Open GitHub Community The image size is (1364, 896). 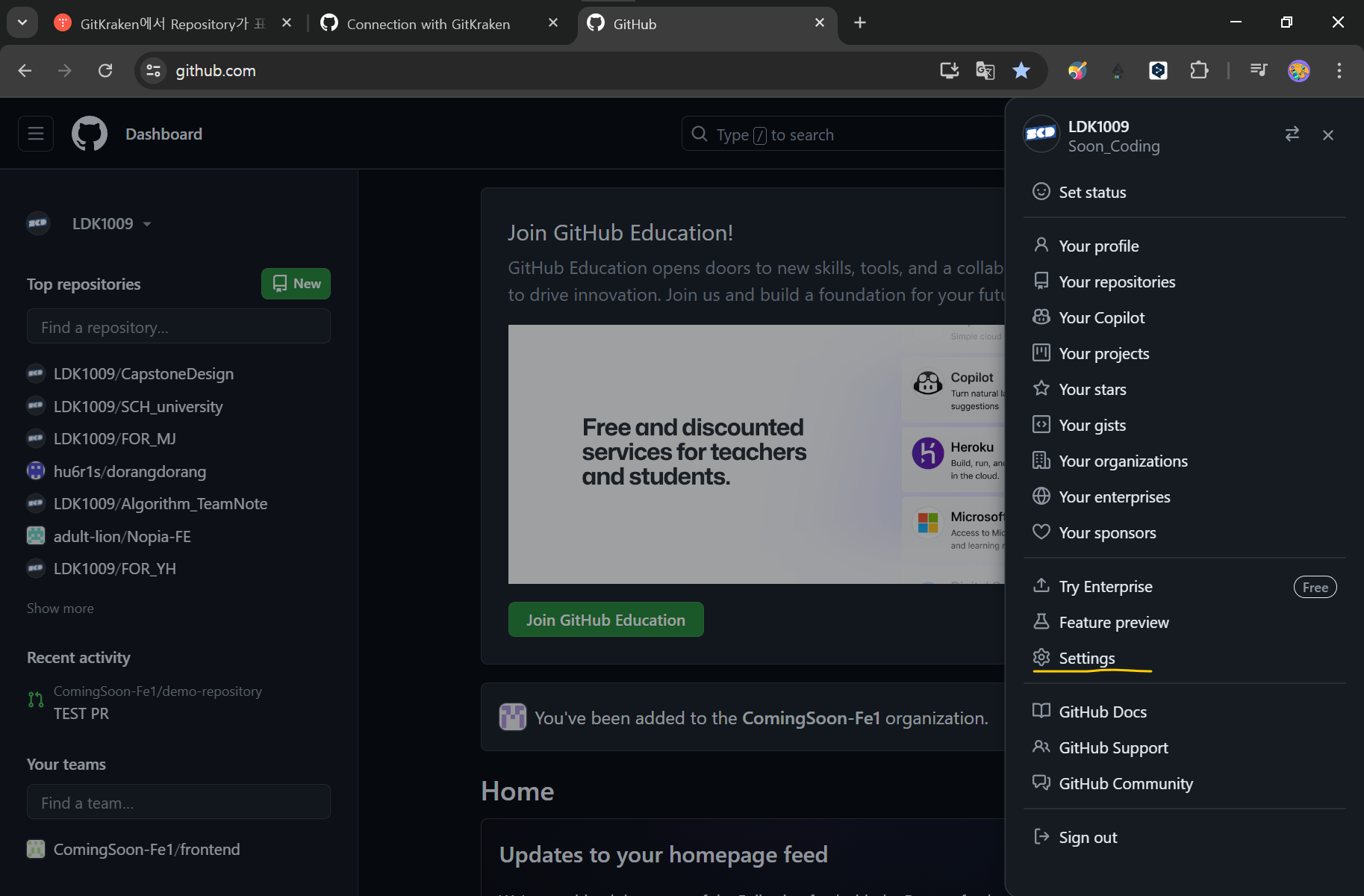click(x=1184, y=783)
